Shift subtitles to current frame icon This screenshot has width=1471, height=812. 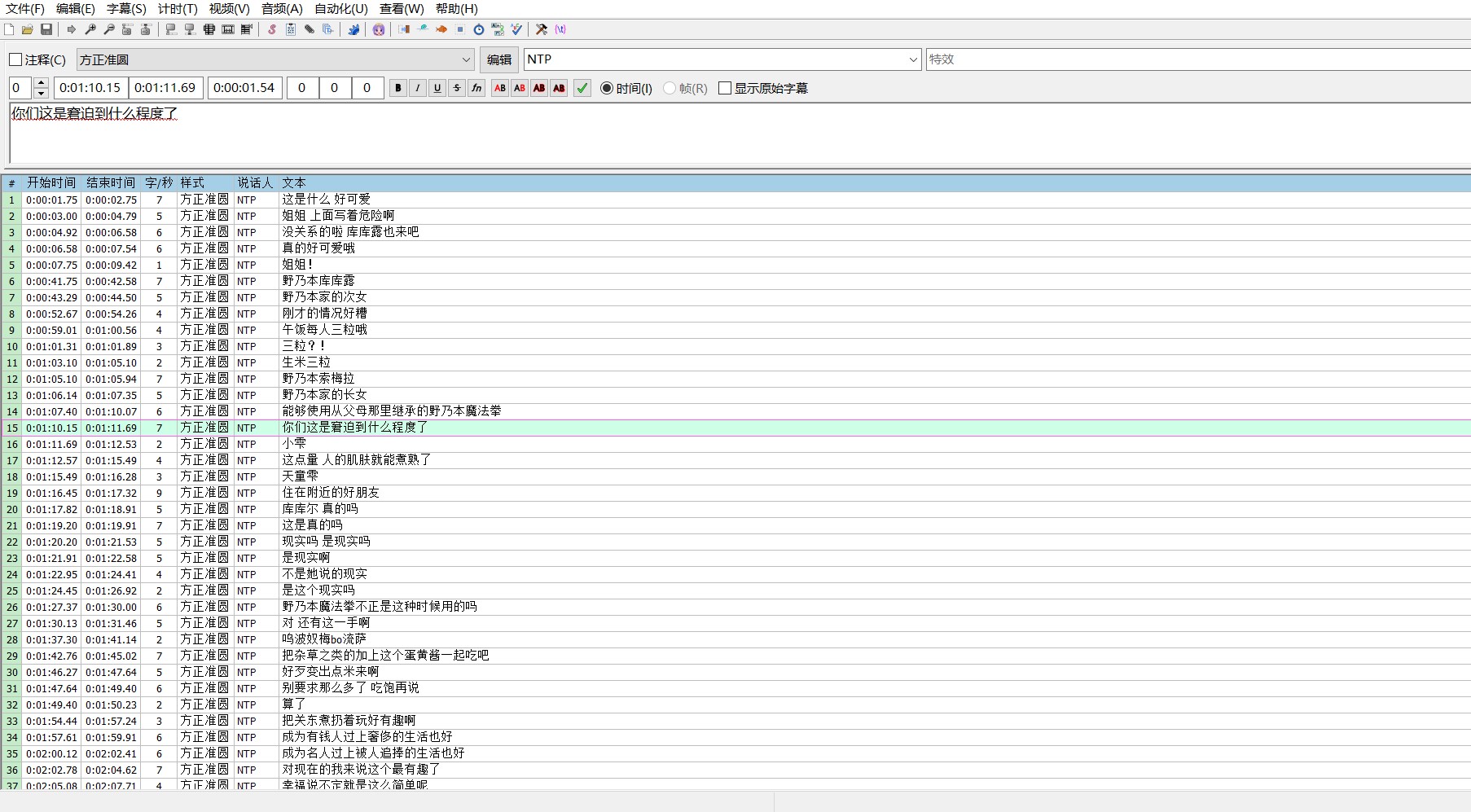pos(247,29)
